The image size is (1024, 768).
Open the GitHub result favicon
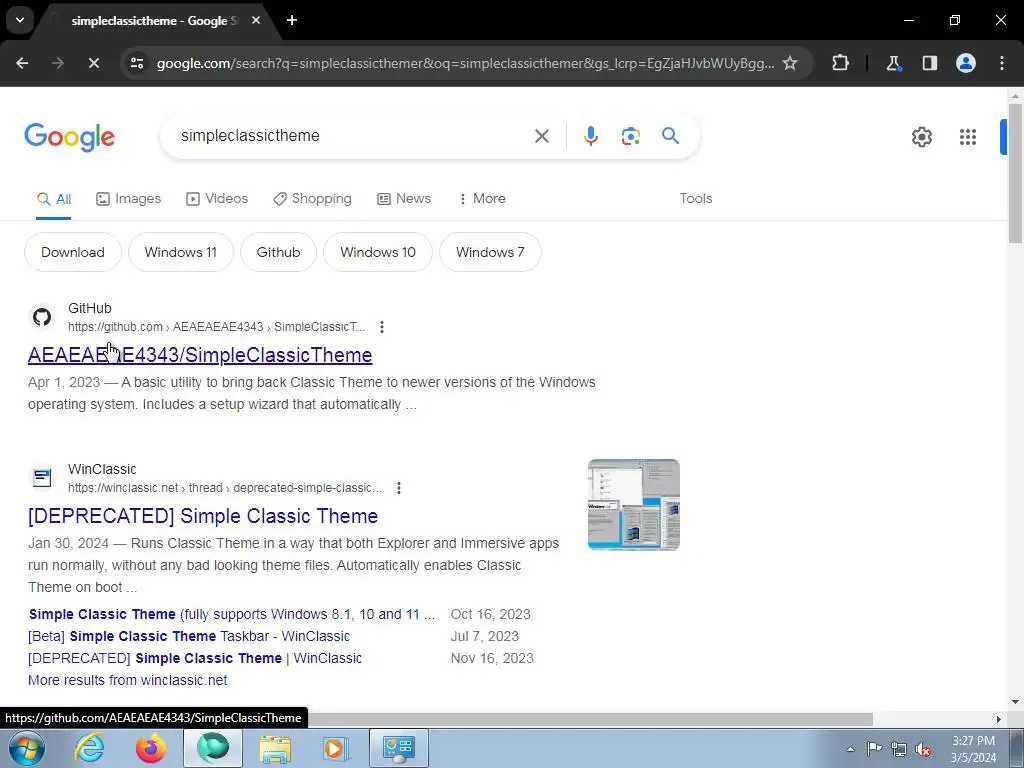42,317
